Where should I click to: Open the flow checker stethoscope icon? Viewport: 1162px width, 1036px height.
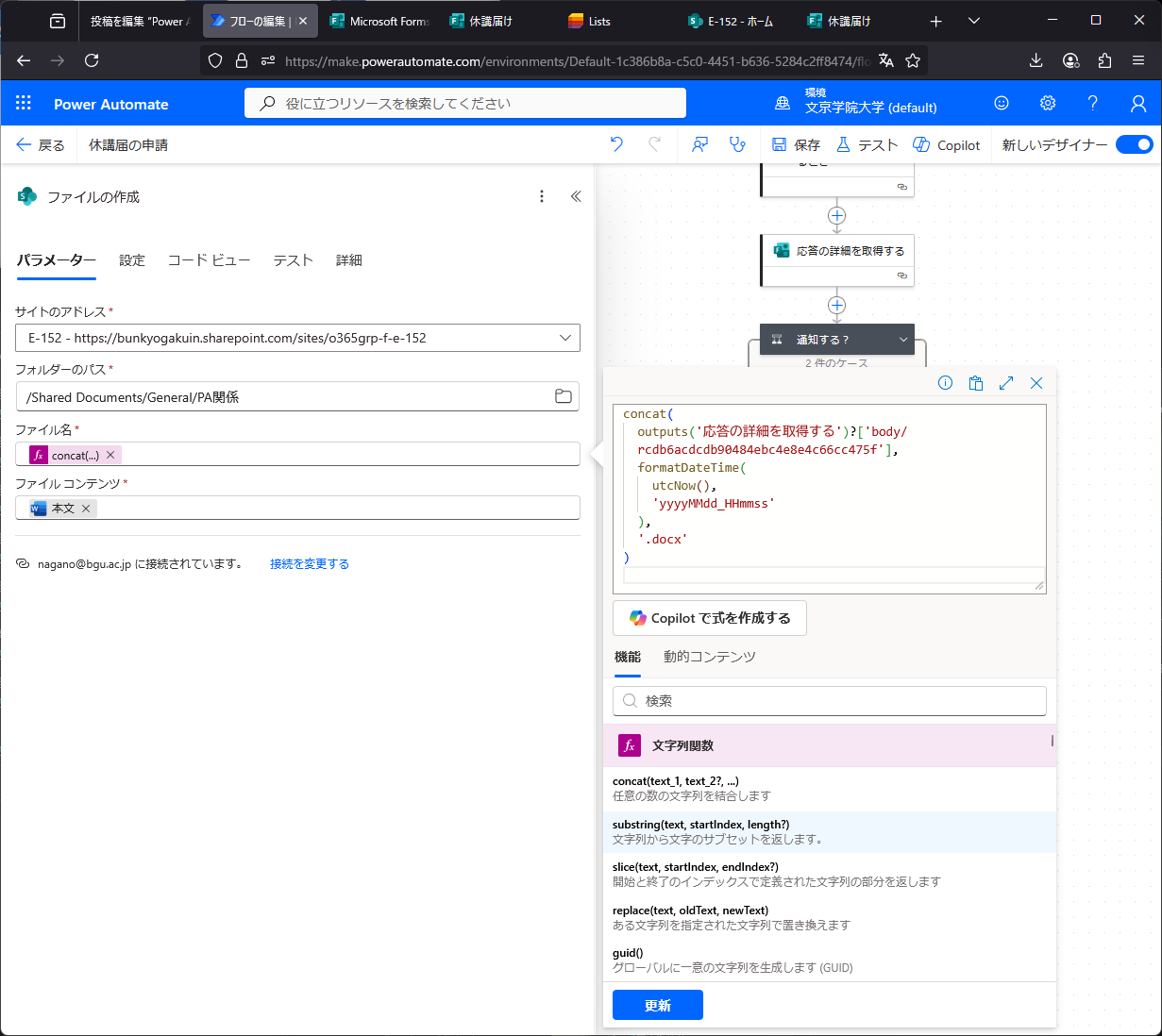(x=737, y=144)
